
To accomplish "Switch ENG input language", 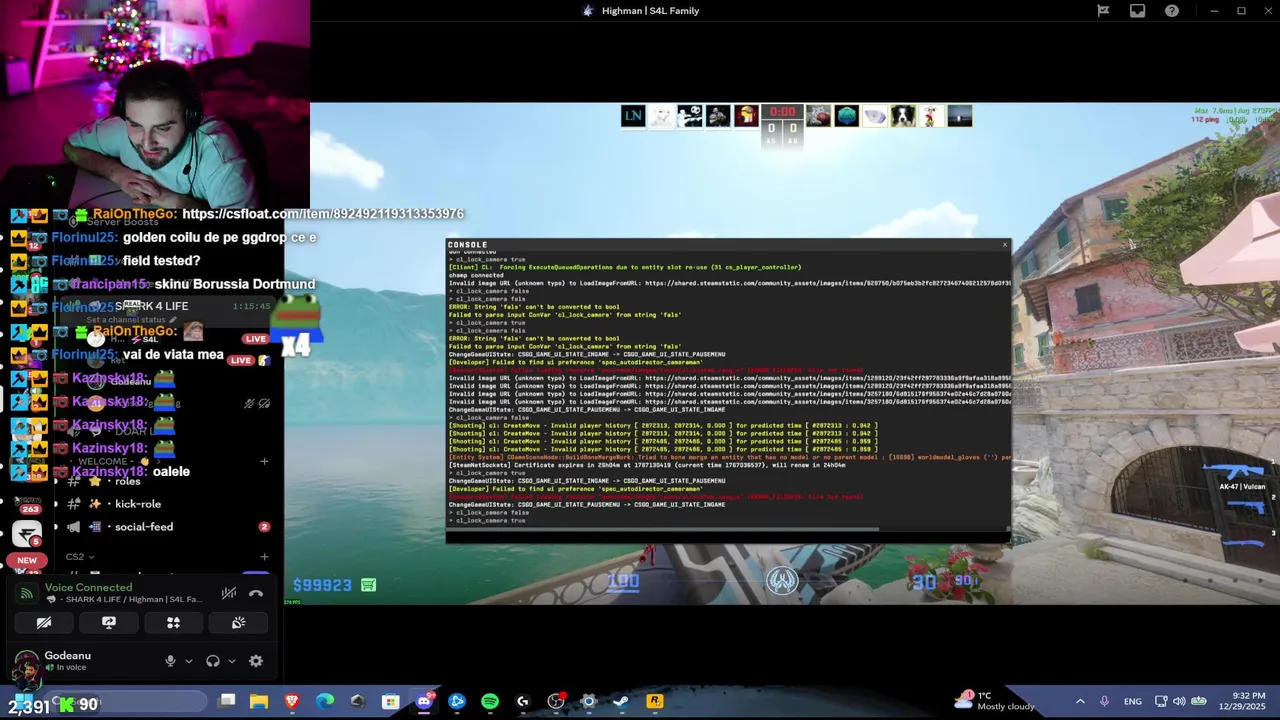I will coord(1133,702).
